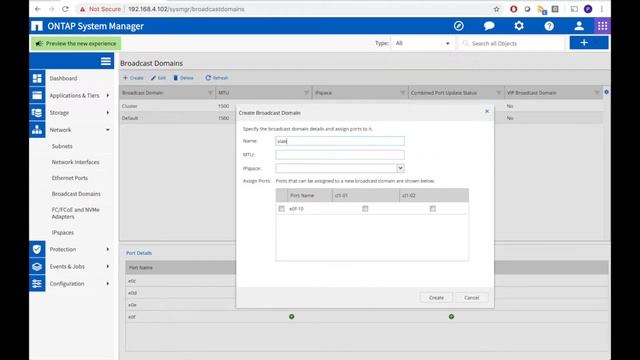Click the Dashboard sidebar icon
Image resolution: width=640 pixels, height=360 pixels.
point(37,78)
